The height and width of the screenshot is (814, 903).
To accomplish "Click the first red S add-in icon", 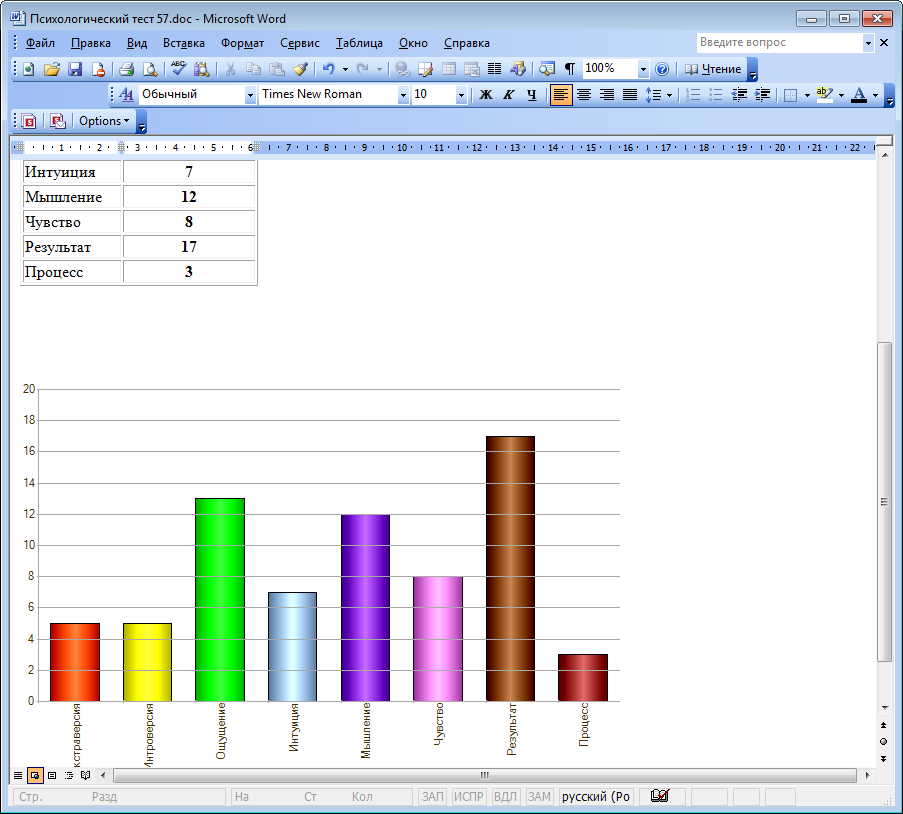I will (29, 121).
